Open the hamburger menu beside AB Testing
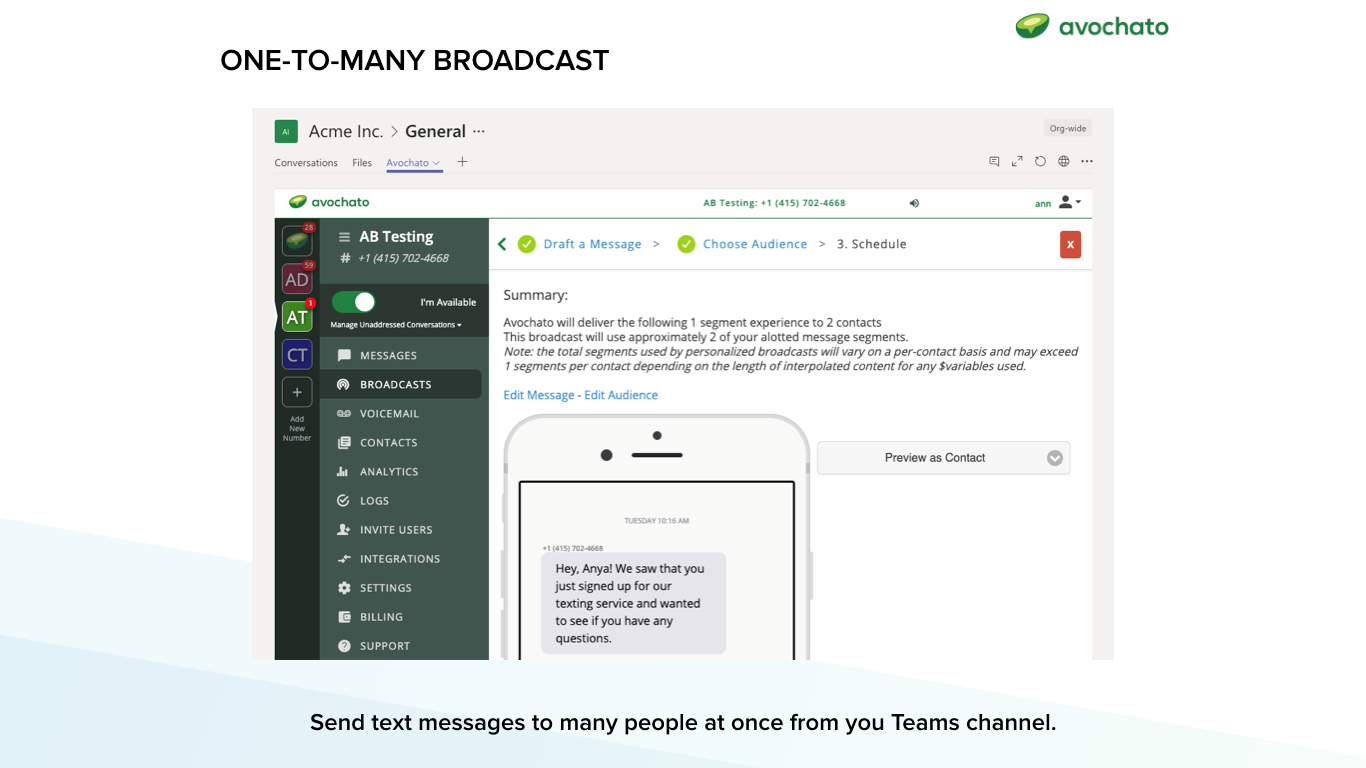The width and height of the screenshot is (1366, 768). (x=345, y=237)
